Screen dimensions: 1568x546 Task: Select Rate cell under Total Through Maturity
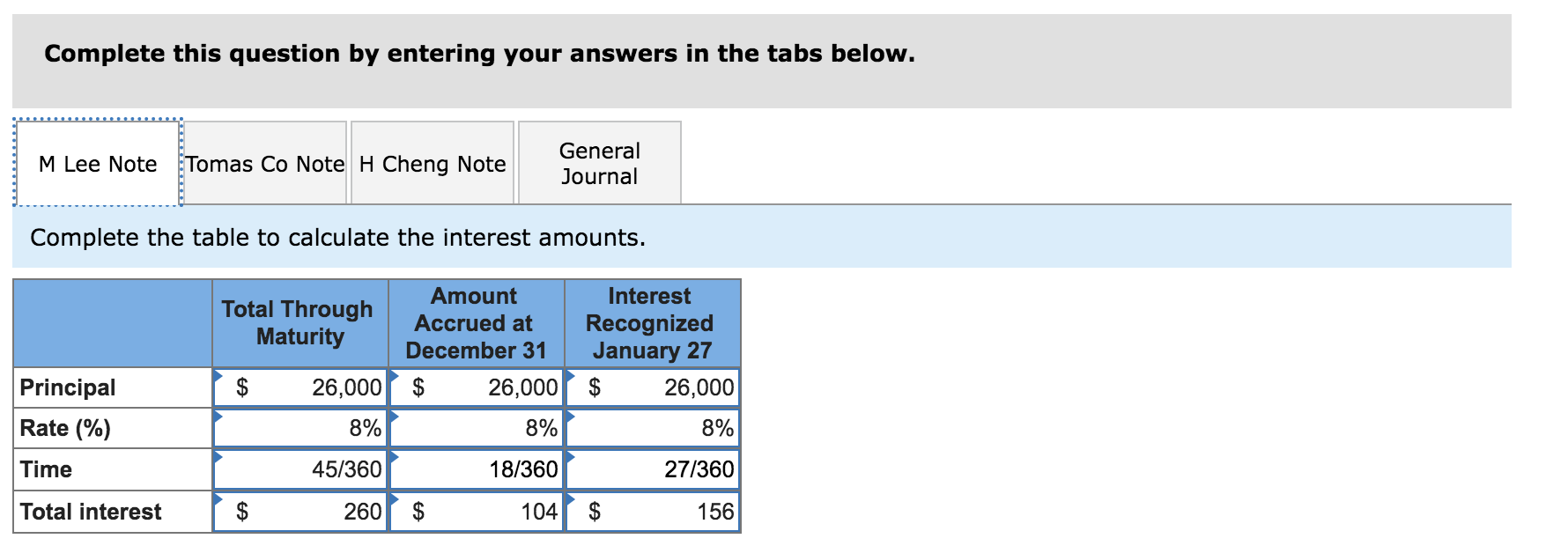click(x=300, y=428)
